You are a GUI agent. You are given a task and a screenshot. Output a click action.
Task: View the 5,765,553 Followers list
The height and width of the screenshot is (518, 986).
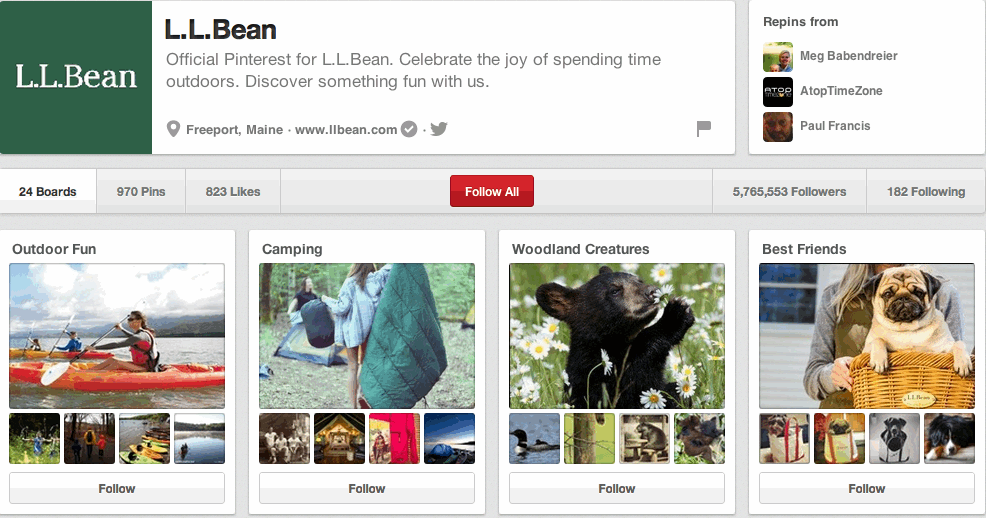pyautogui.click(x=789, y=191)
